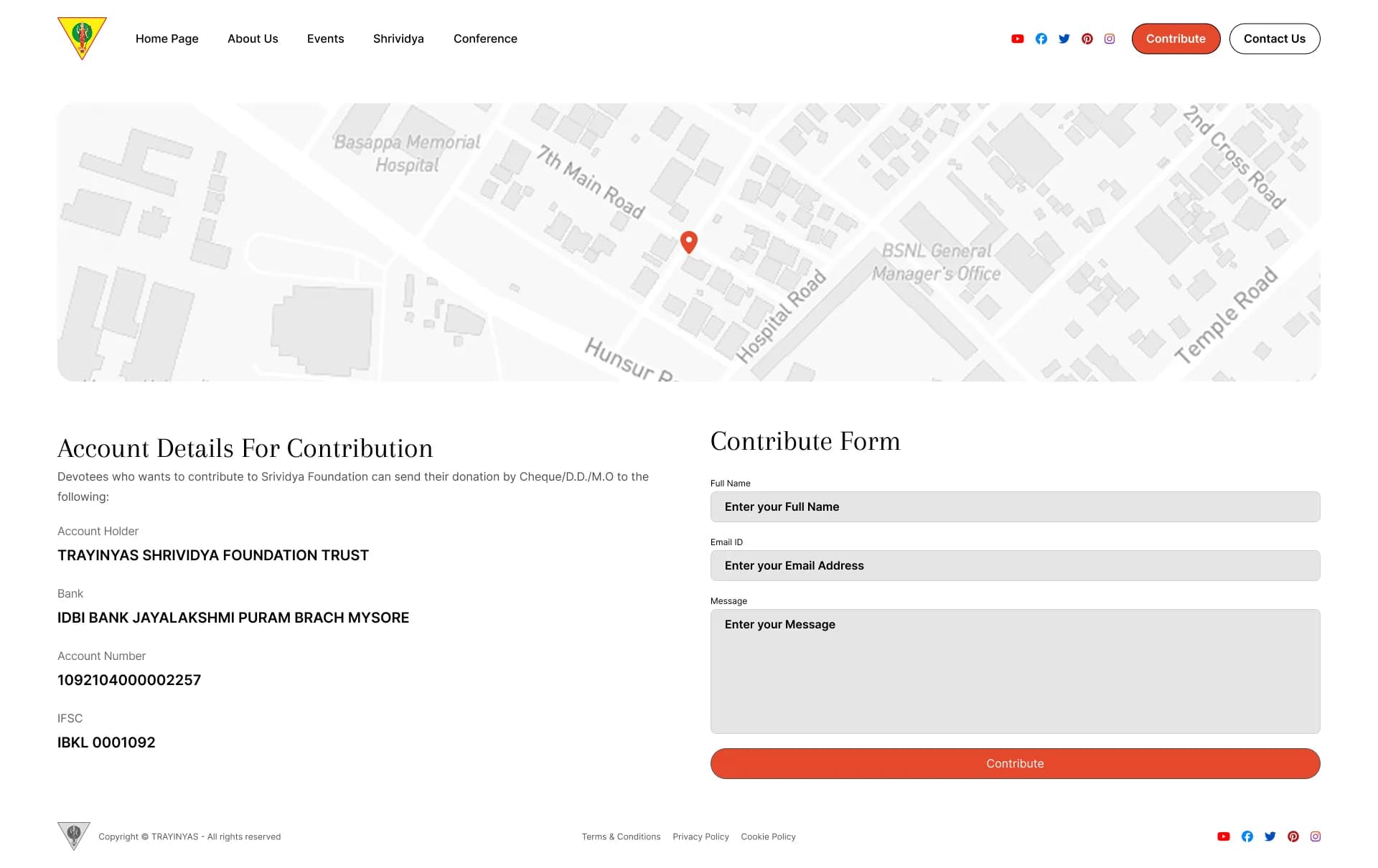Image resolution: width=1378 pixels, height=868 pixels.
Task: Open the YouTube icon in the header
Action: 1018,39
